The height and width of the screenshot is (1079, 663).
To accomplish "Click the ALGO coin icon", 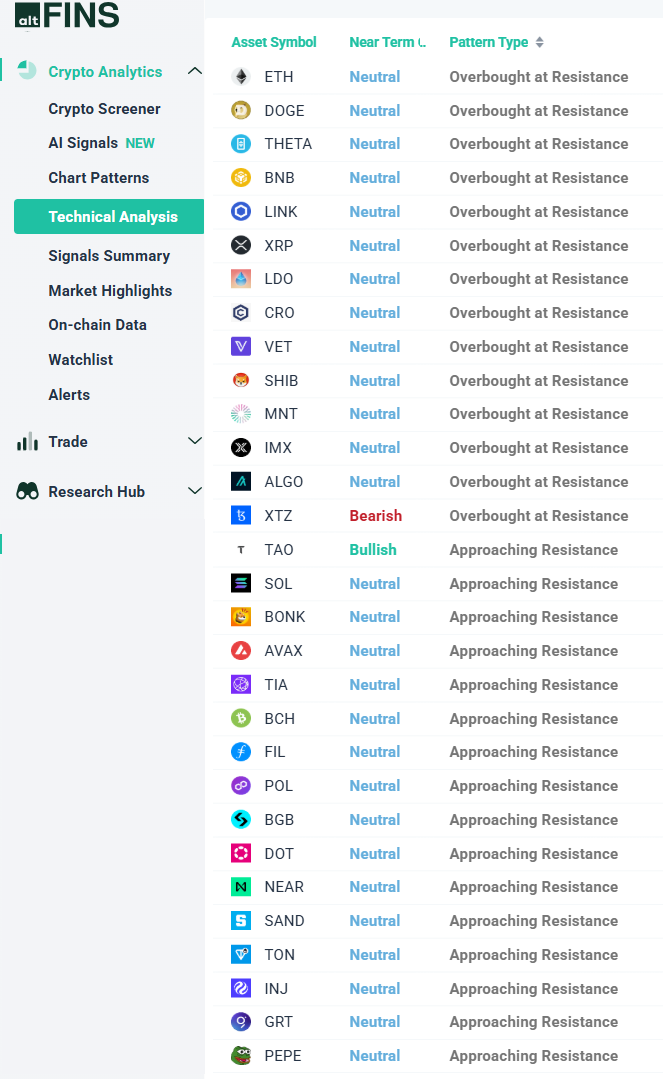I will pyautogui.click(x=241, y=481).
